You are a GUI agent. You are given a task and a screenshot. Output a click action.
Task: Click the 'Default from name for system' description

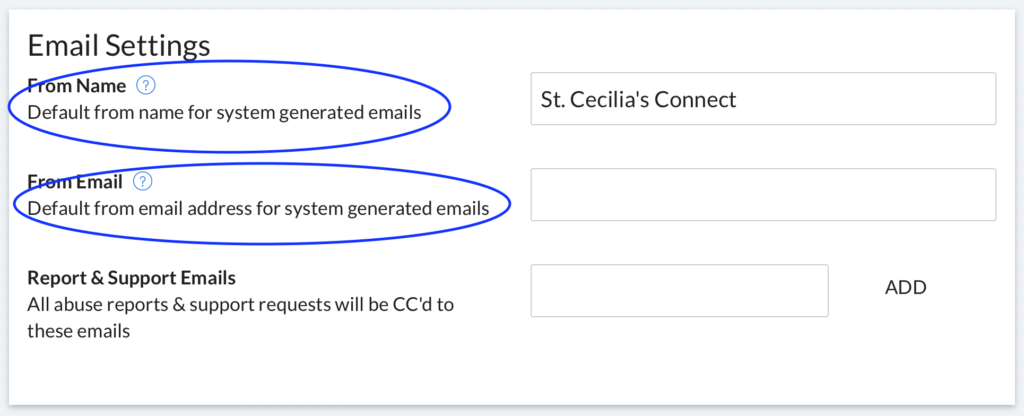(x=224, y=113)
